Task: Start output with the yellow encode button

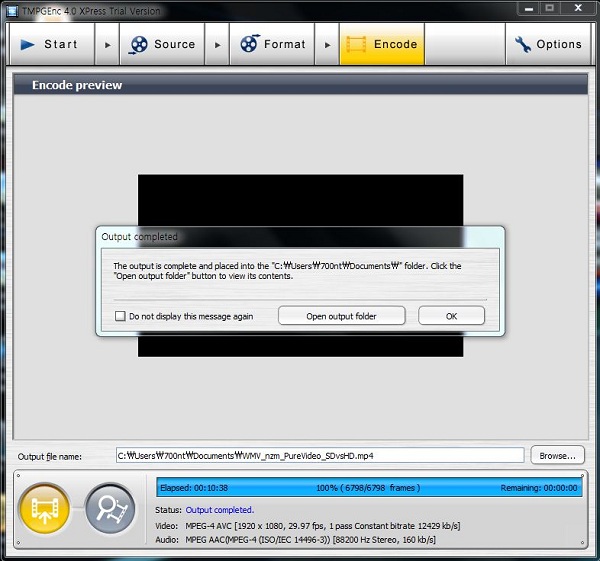Action: pyautogui.click(x=44, y=509)
